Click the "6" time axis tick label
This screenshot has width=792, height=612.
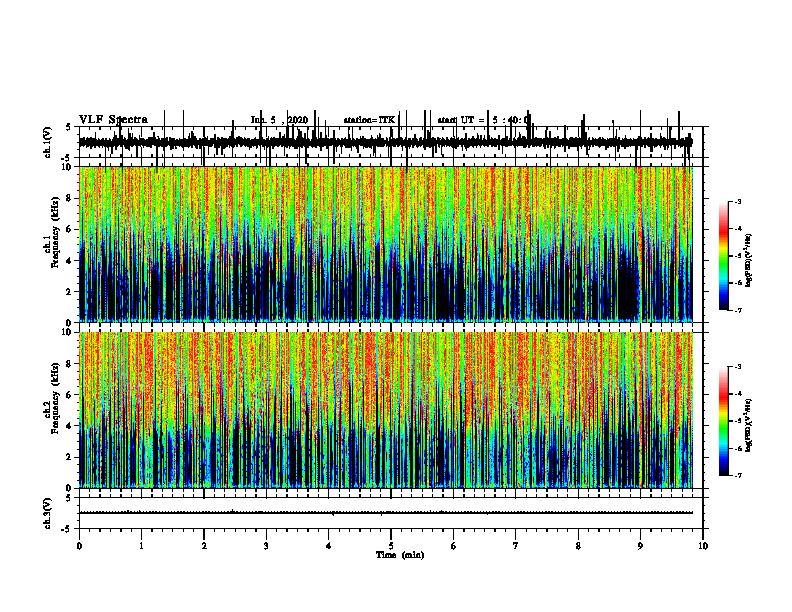pos(454,546)
